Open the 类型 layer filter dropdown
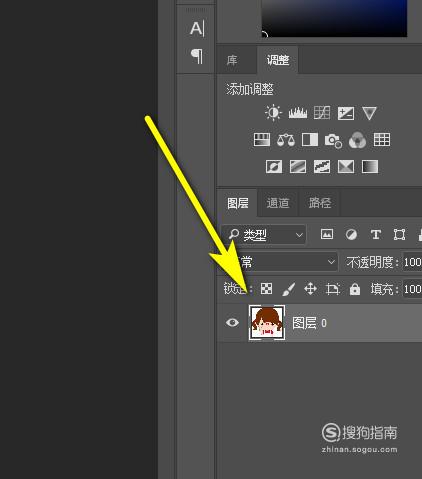Screen dimensions: 422x479 (264, 235)
